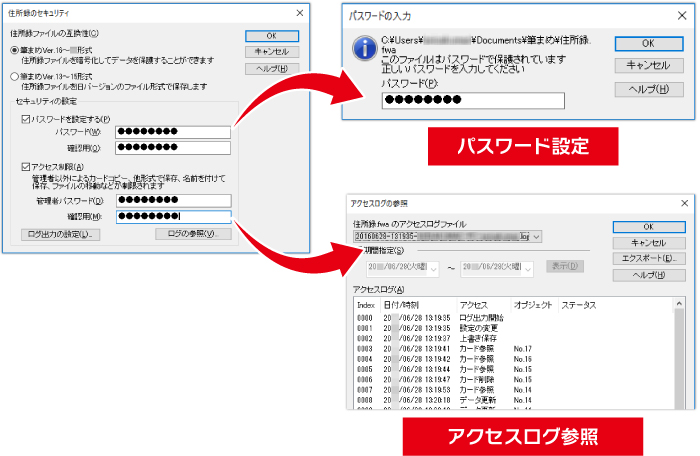The height and width of the screenshot is (456, 700).
Task: Click the 管理者パスワード input field
Action: coord(173,200)
